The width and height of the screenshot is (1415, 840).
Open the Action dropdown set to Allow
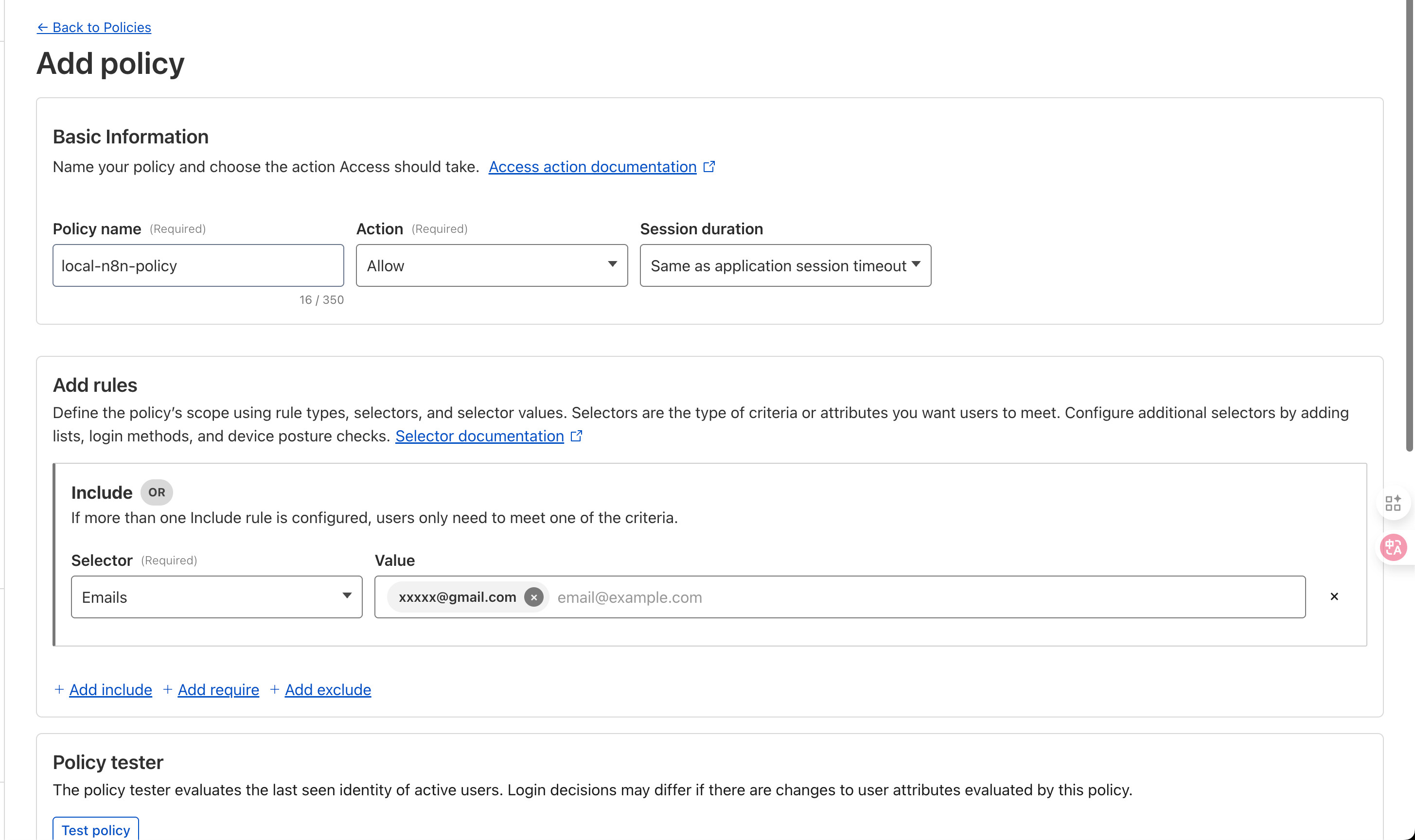pos(492,265)
